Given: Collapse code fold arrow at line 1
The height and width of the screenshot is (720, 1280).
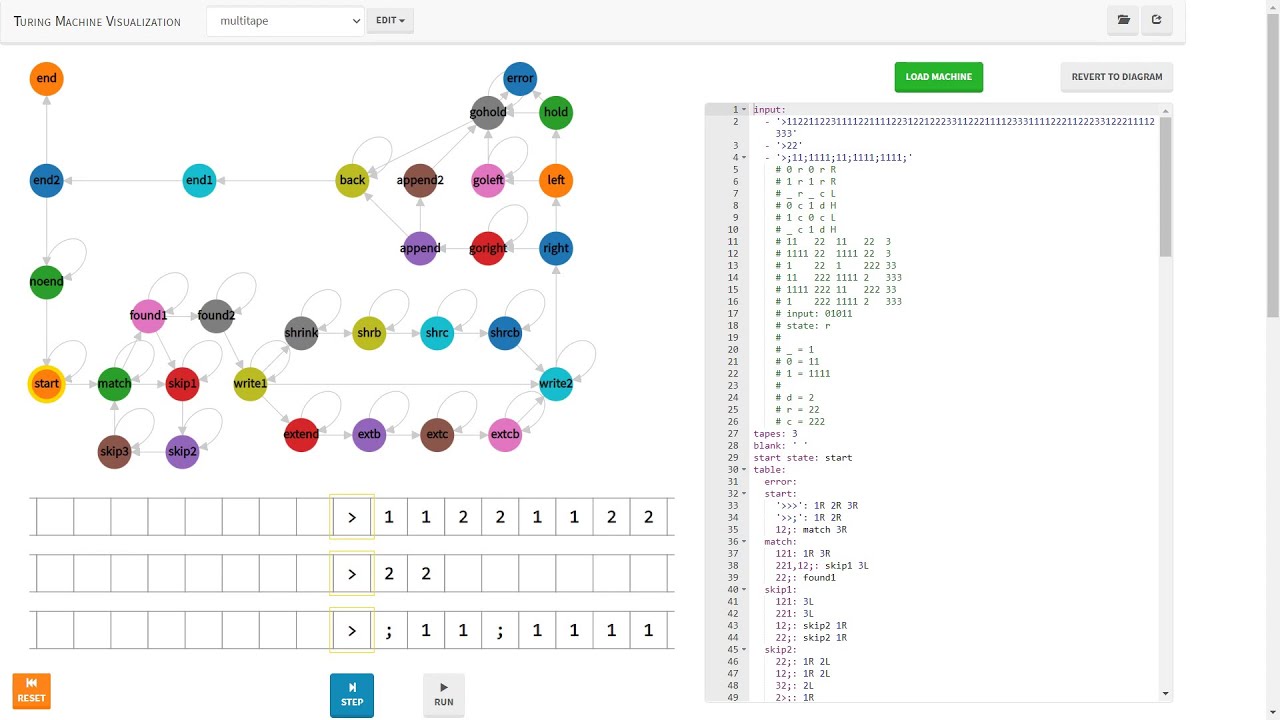Looking at the screenshot, I should tap(744, 110).
